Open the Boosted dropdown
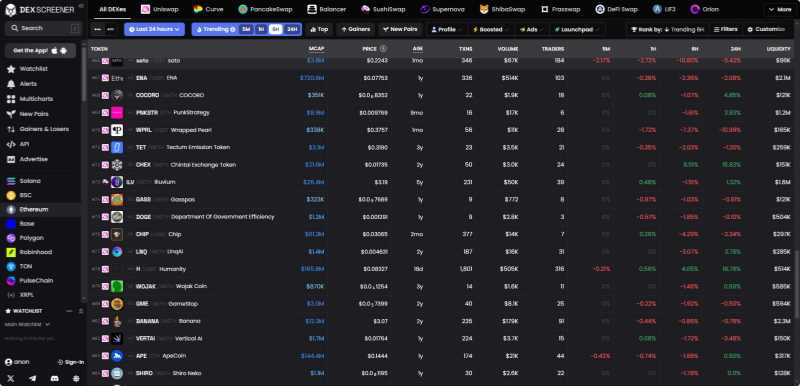 [x=491, y=30]
